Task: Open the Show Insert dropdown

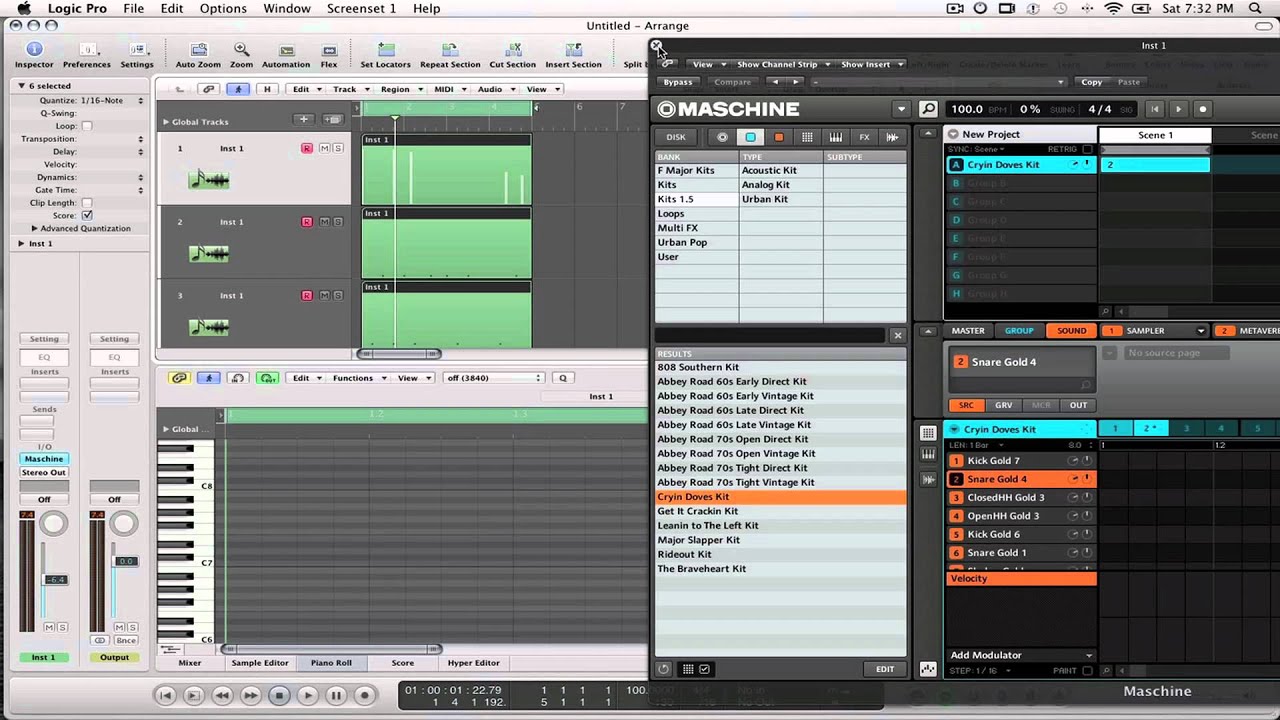Action: [872, 64]
